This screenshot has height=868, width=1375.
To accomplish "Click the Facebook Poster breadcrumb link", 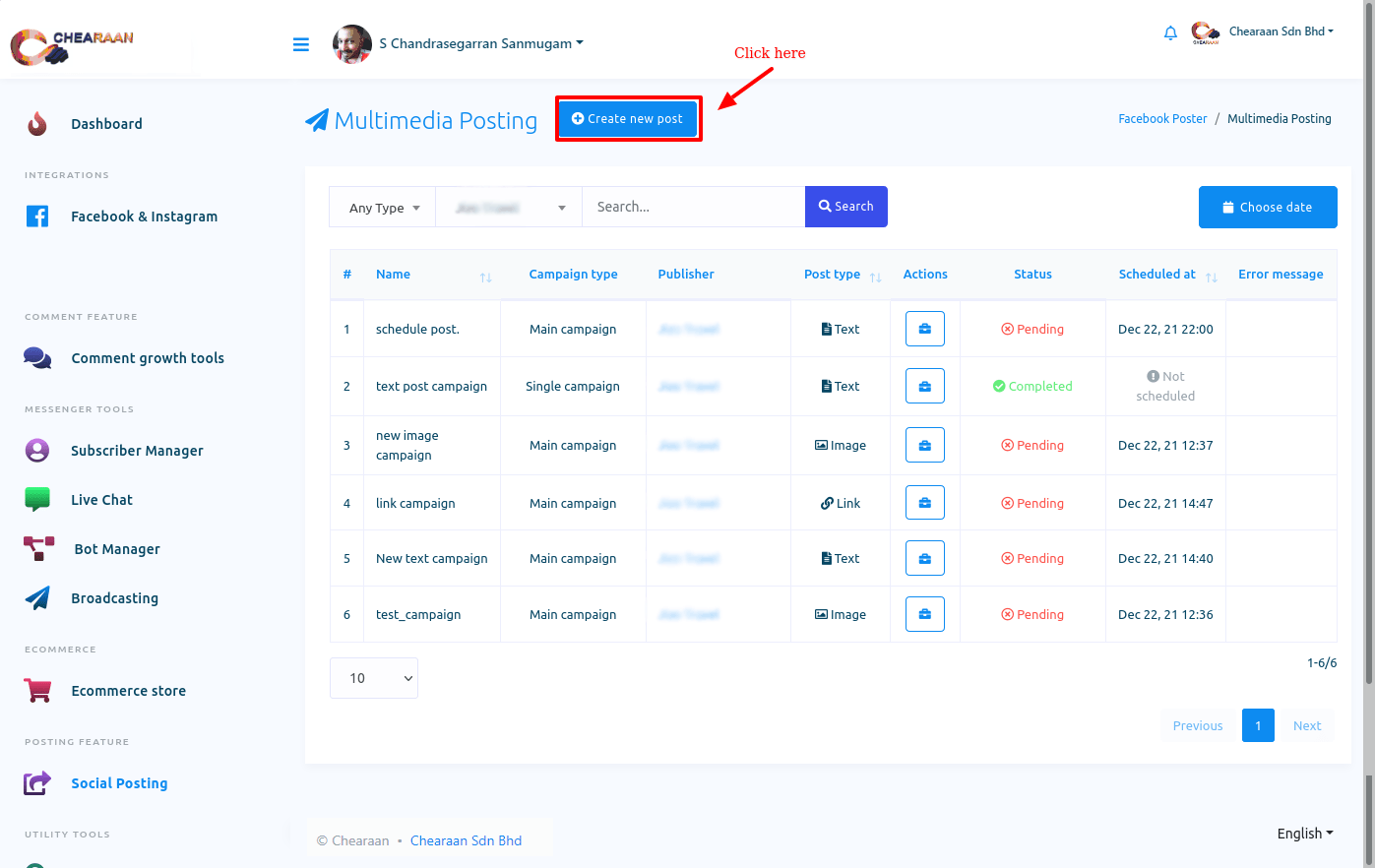I will [1161, 119].
